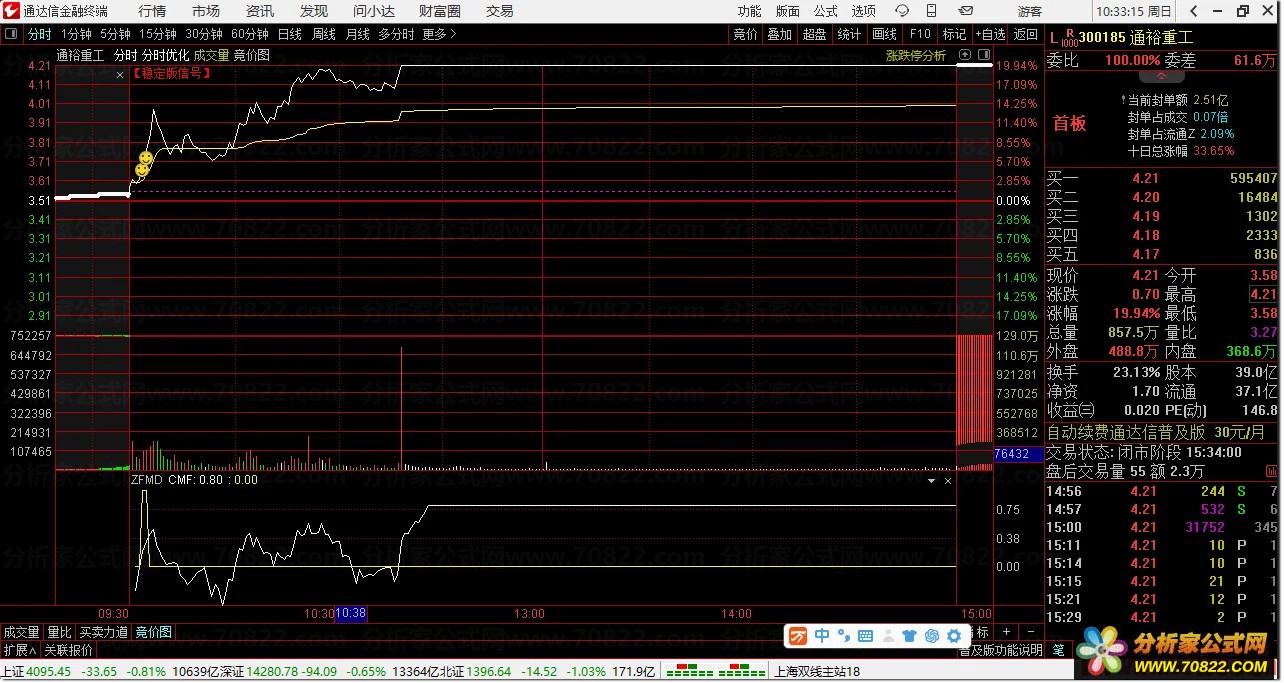This screenshot has width=1284, height=683.
Task: Expand the 扩展 panel at bottom left
Action: pos(19,650)
